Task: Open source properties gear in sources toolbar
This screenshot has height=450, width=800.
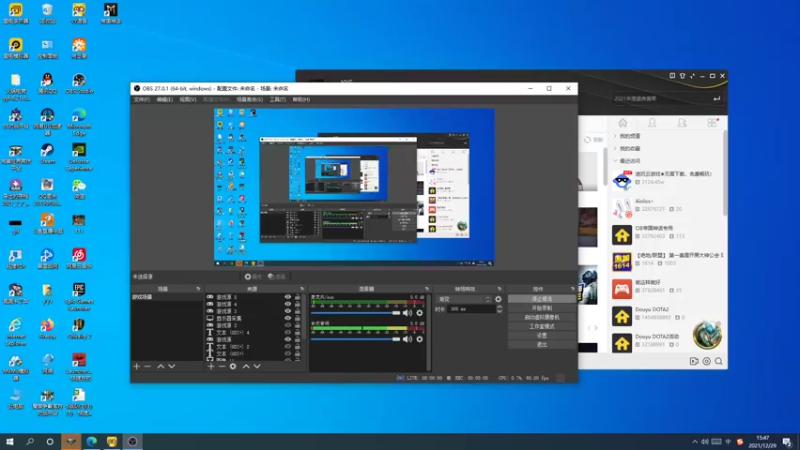Action: tap(233, 366)
